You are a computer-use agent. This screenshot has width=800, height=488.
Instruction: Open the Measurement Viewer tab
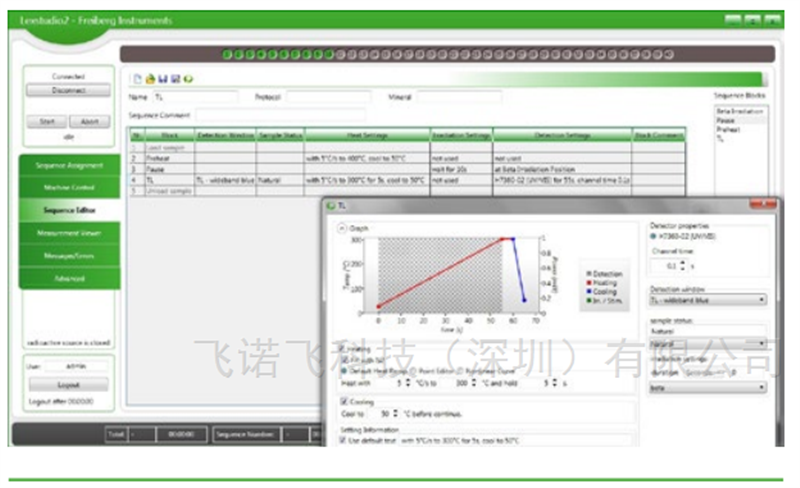[70, 233]
